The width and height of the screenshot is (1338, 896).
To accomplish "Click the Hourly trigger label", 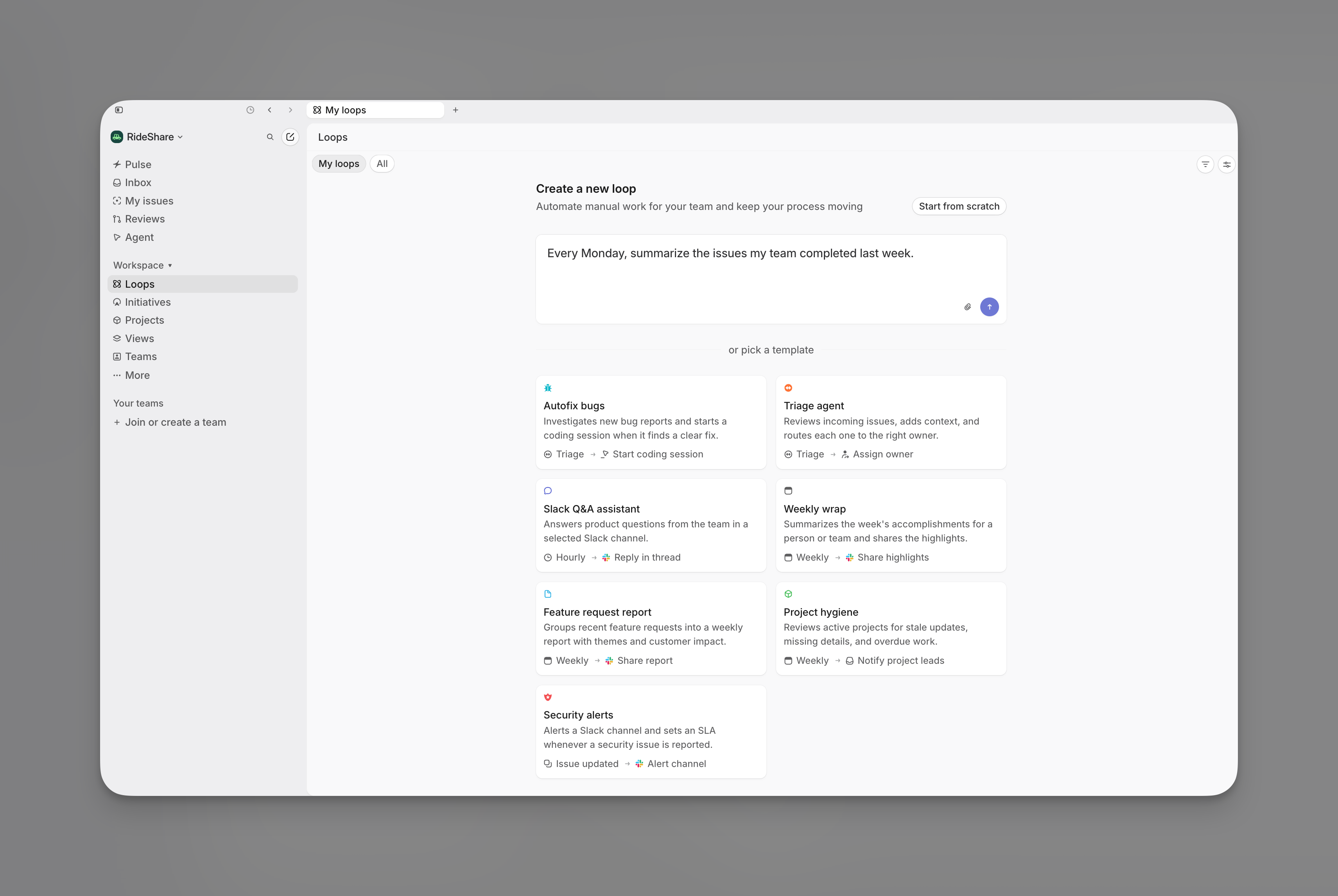I will (x=570, y=558).
